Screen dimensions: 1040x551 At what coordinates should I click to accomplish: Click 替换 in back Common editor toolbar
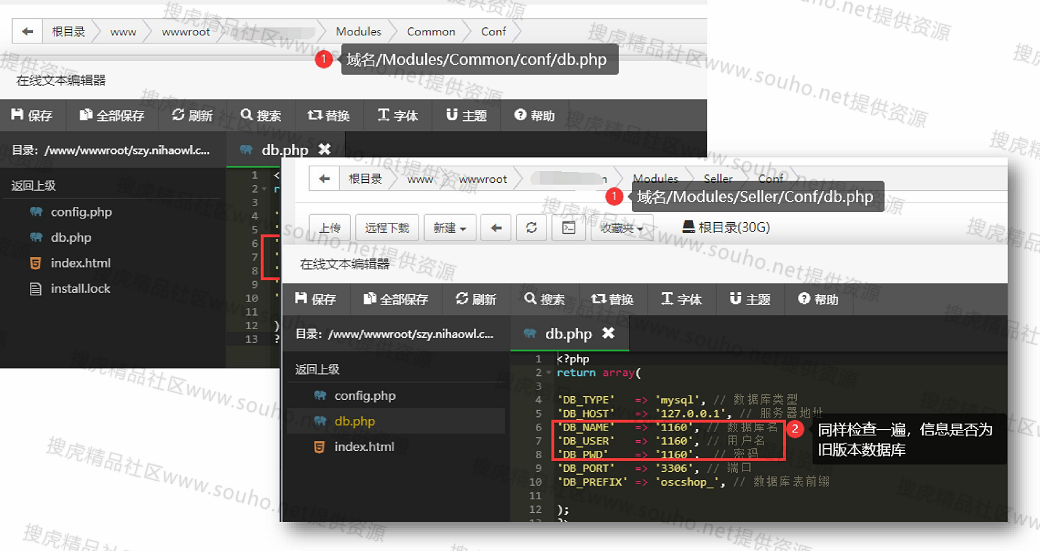328,115
